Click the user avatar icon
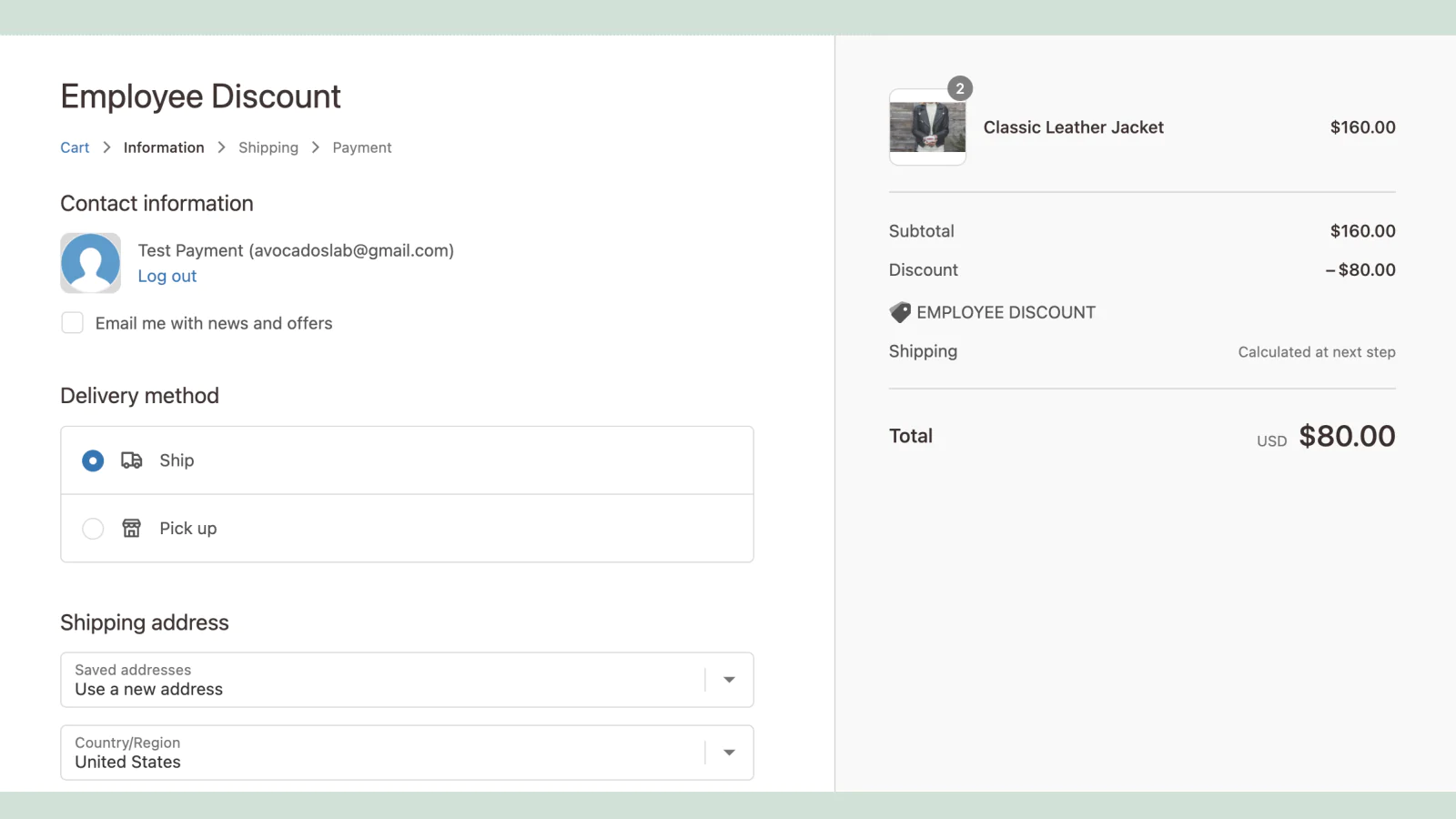Screen dimensions: 1456x819 [90, 263]
